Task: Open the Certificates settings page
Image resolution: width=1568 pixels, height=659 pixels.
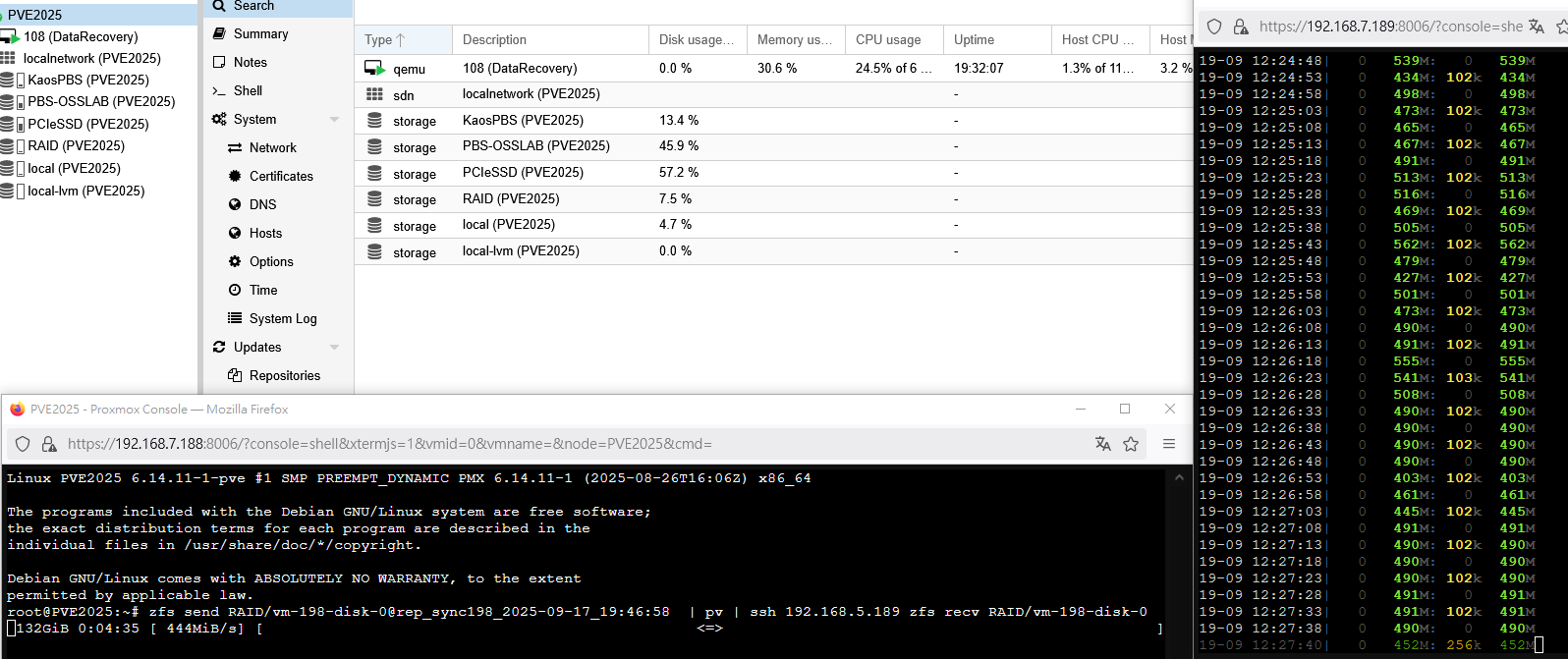Action: [281, 176]
